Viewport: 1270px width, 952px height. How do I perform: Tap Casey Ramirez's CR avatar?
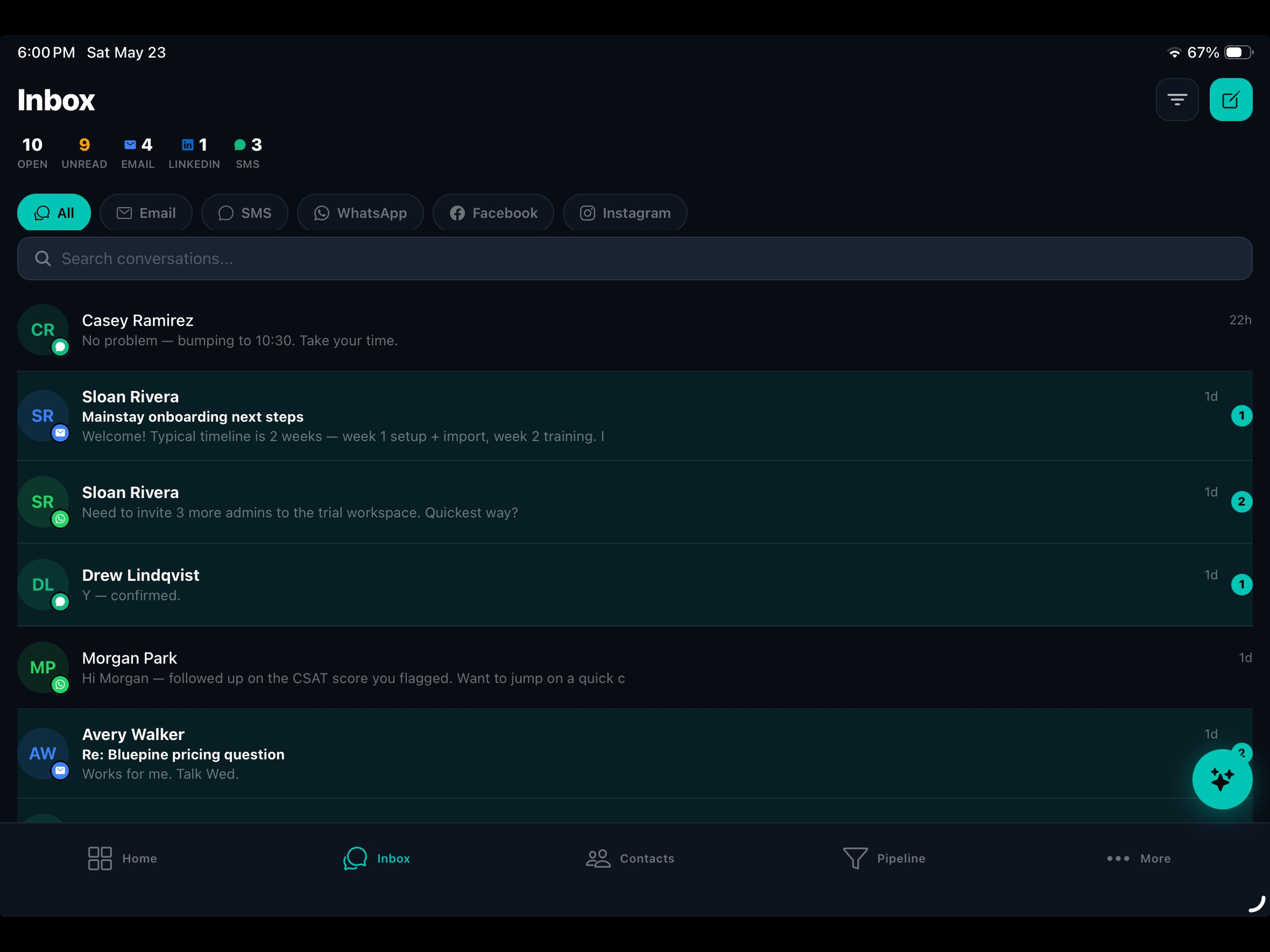(43, 330)
